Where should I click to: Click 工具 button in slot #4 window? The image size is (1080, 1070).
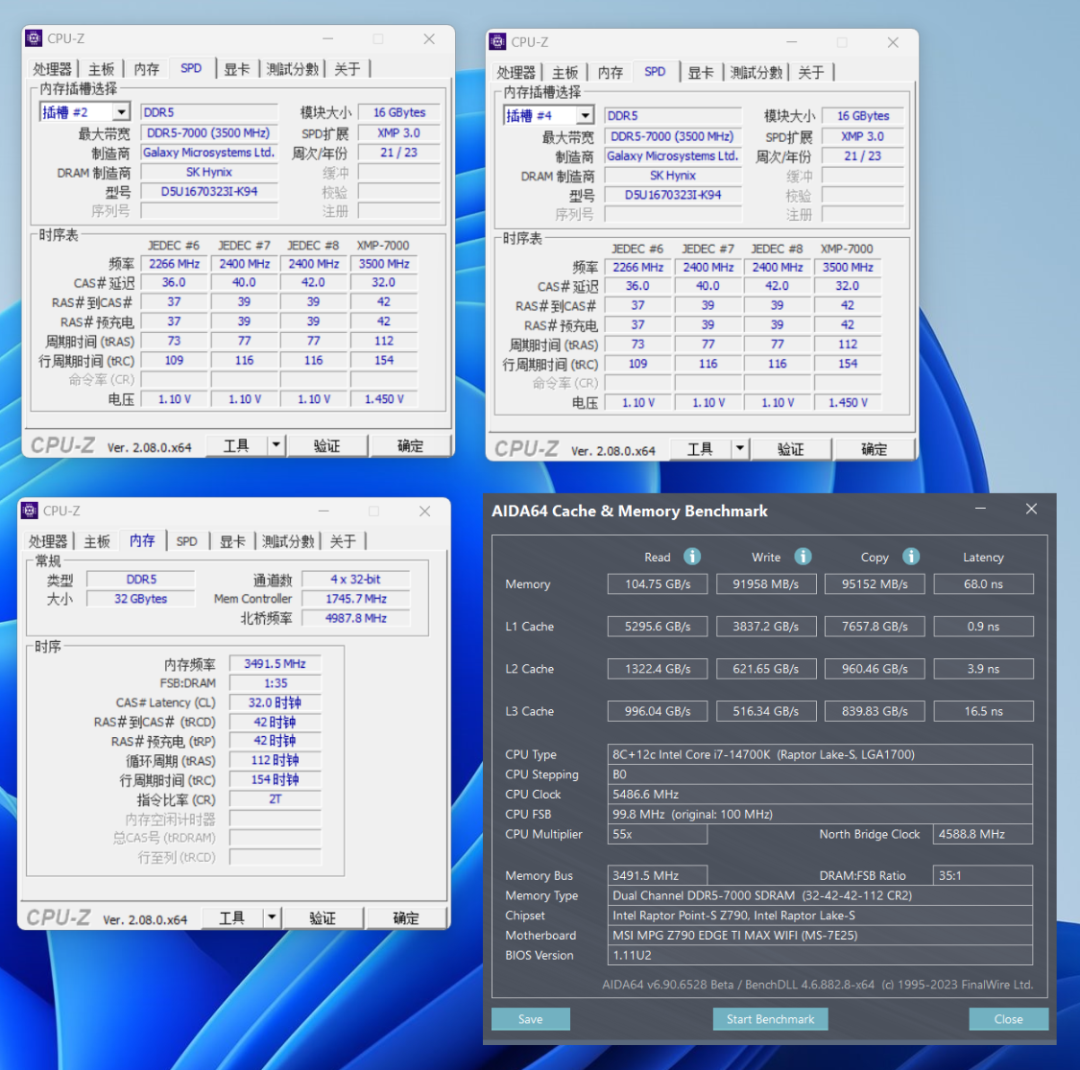pyautogui.click(x=700, y=449)
